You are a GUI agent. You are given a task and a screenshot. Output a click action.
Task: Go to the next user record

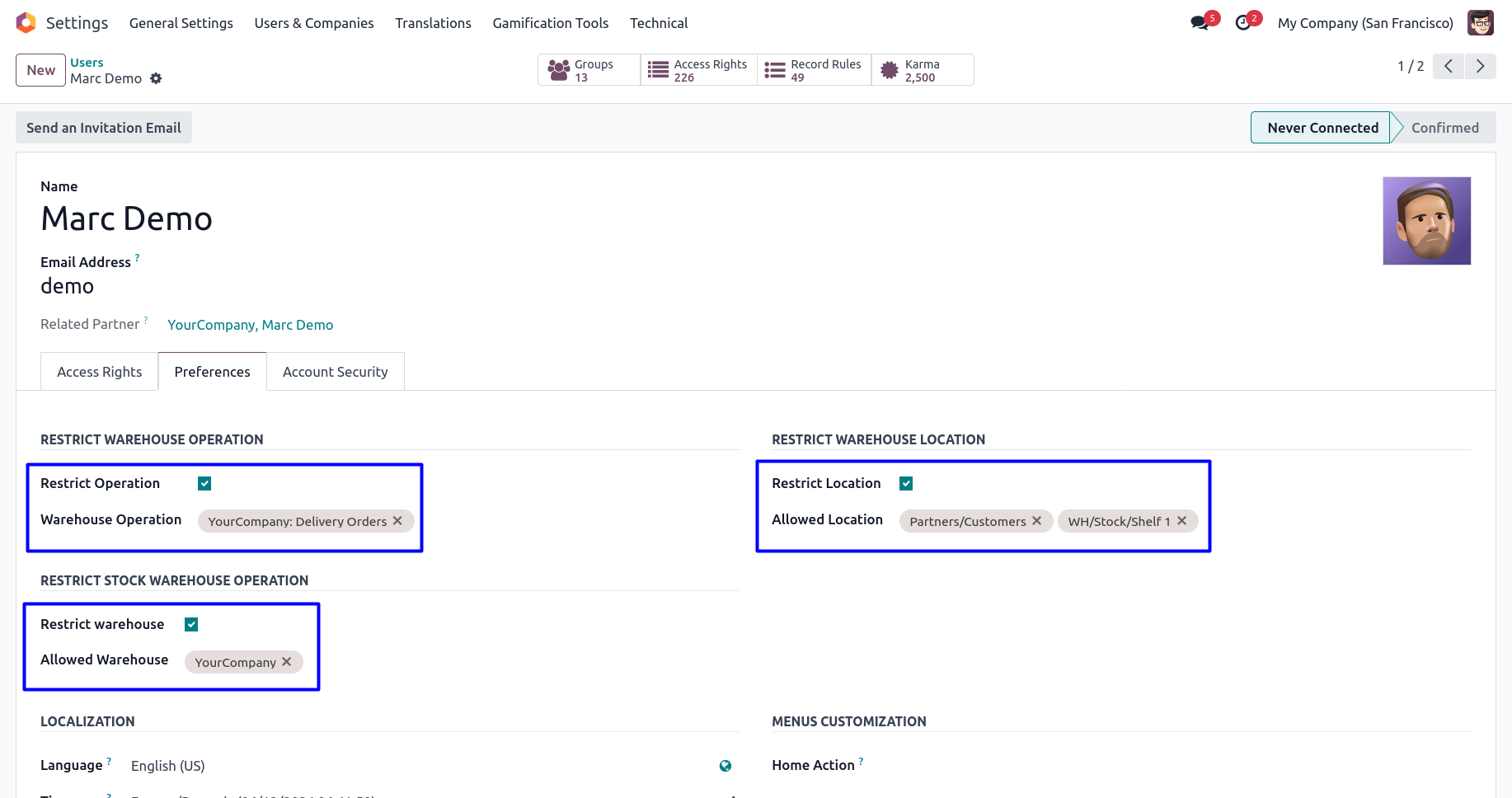1480,66
